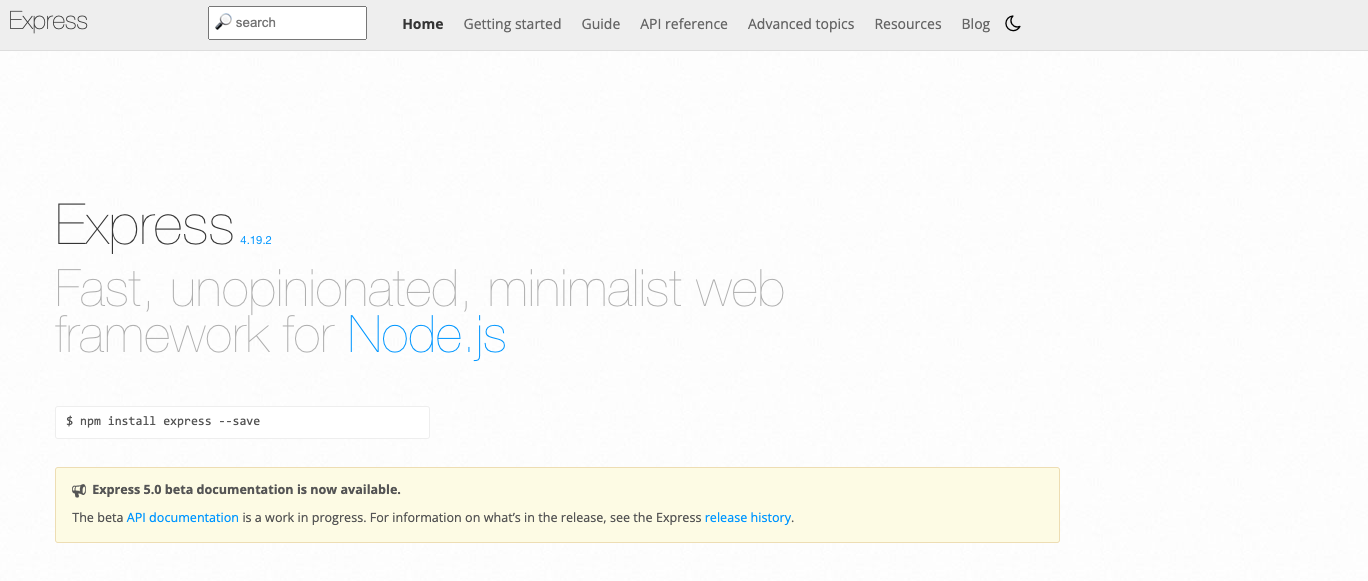Focus the search input field

(287, 23)
